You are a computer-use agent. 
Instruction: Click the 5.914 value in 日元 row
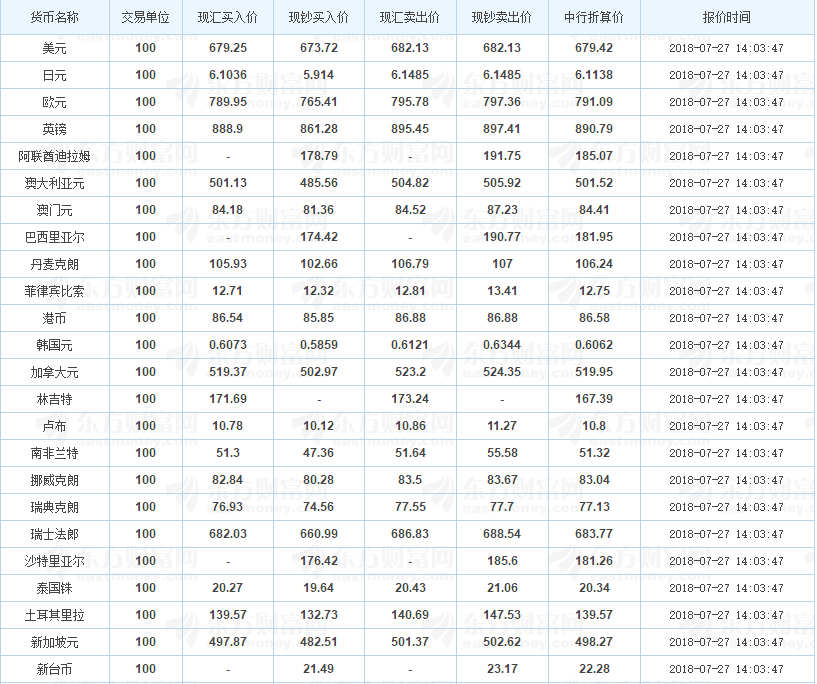(x=319, y=75)
